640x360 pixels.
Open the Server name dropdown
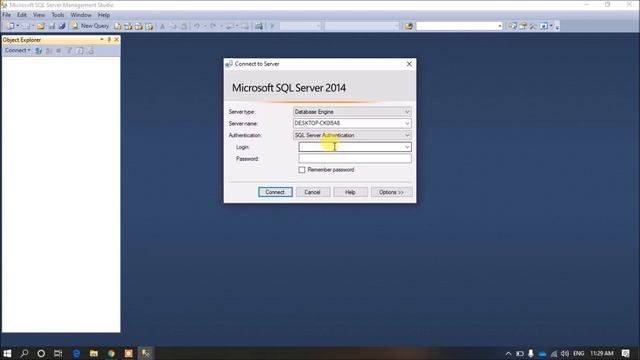pyautogui.click(x=407, y=123)
